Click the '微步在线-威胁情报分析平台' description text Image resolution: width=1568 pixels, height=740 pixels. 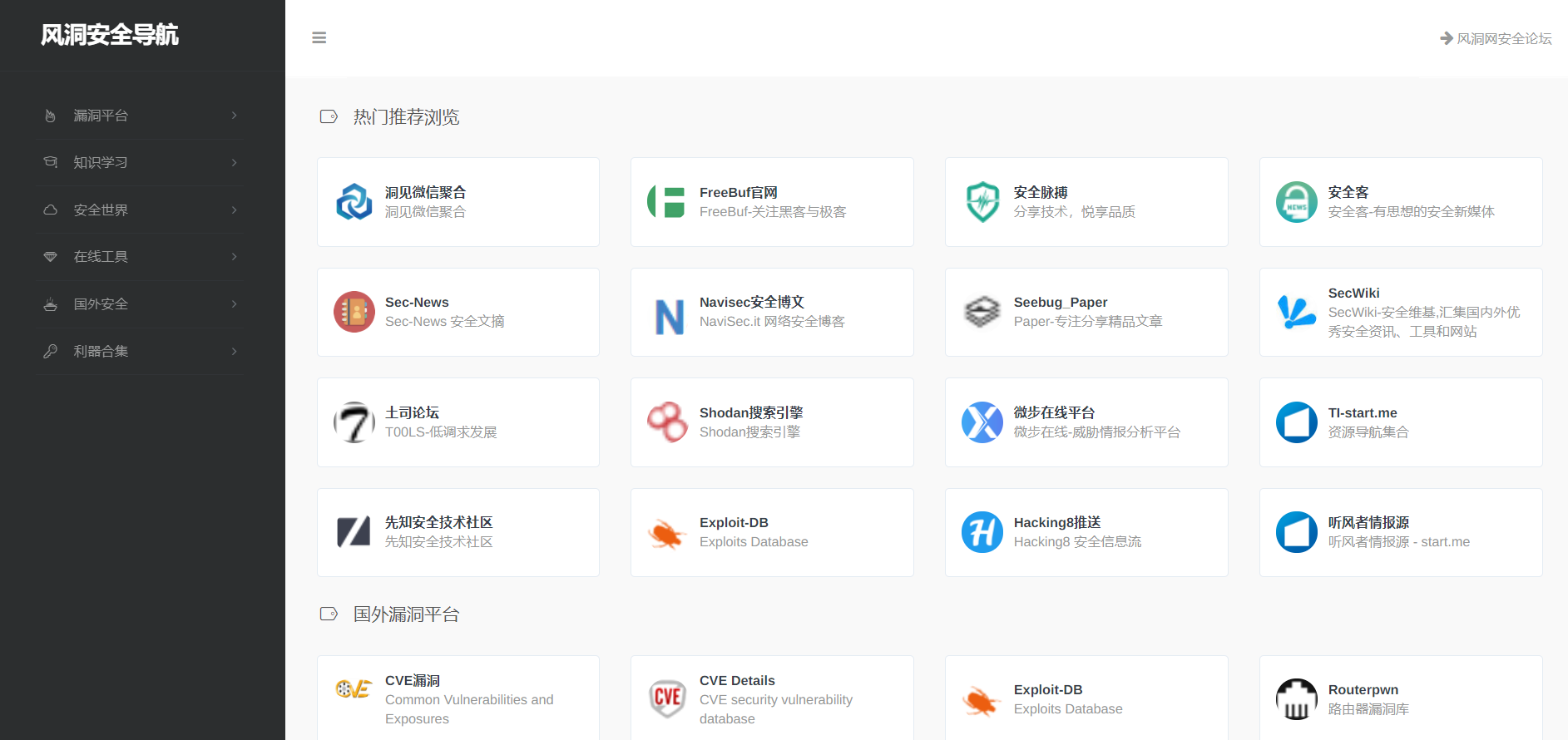(1096, 432)
